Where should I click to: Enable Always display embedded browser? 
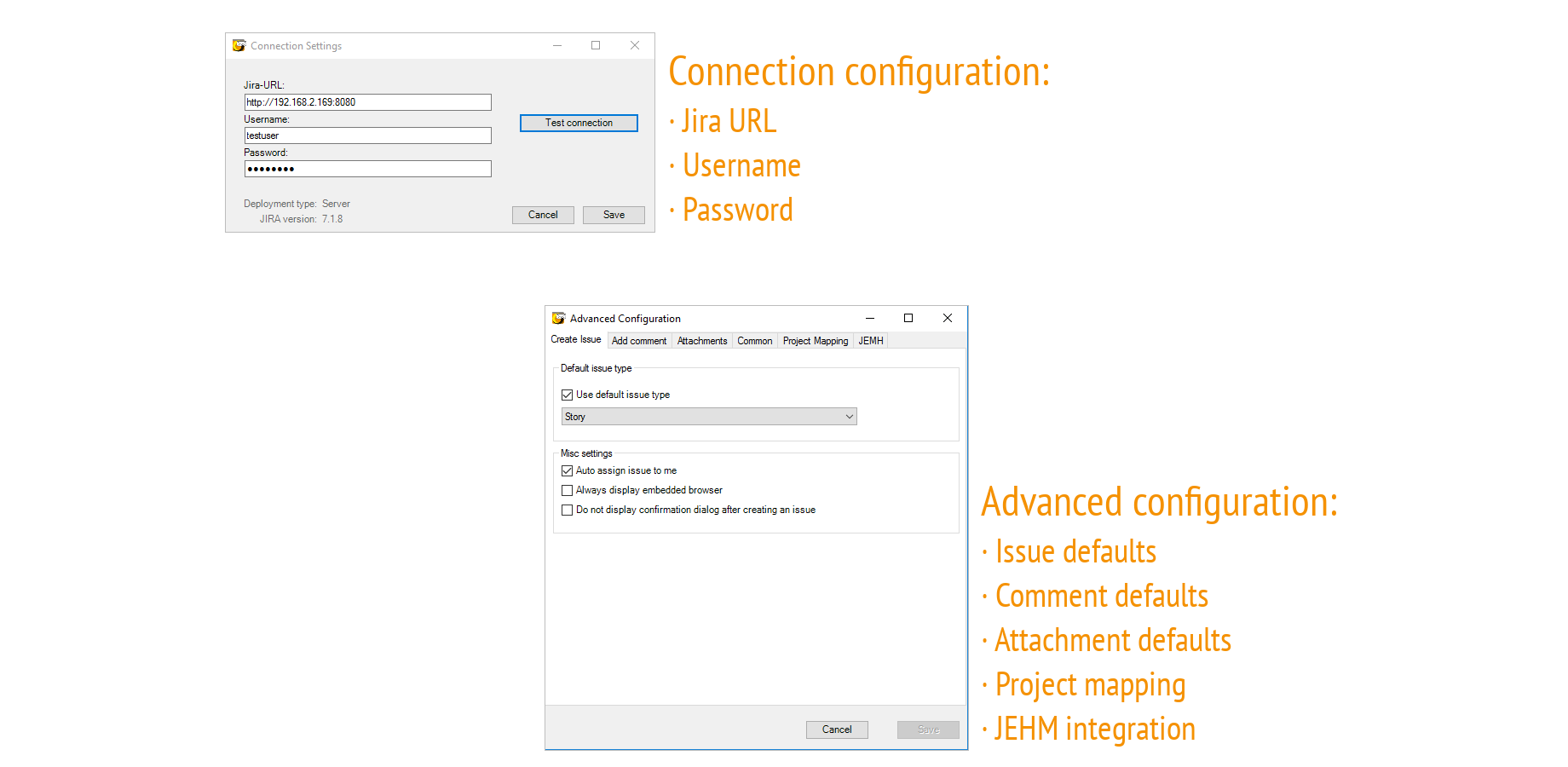coord(568,490)
